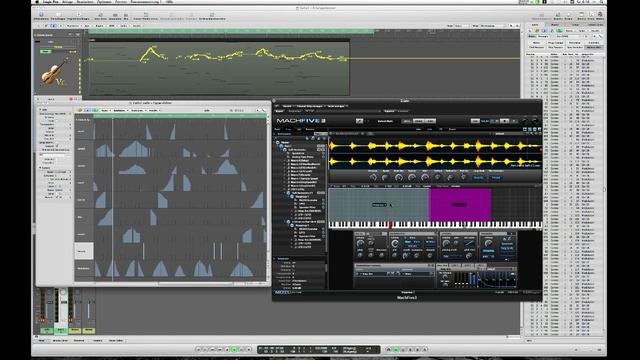Click the blue-ringed knob in MachFive lower modules
Screen dimensions: 640x360
[x=395, y=243]
